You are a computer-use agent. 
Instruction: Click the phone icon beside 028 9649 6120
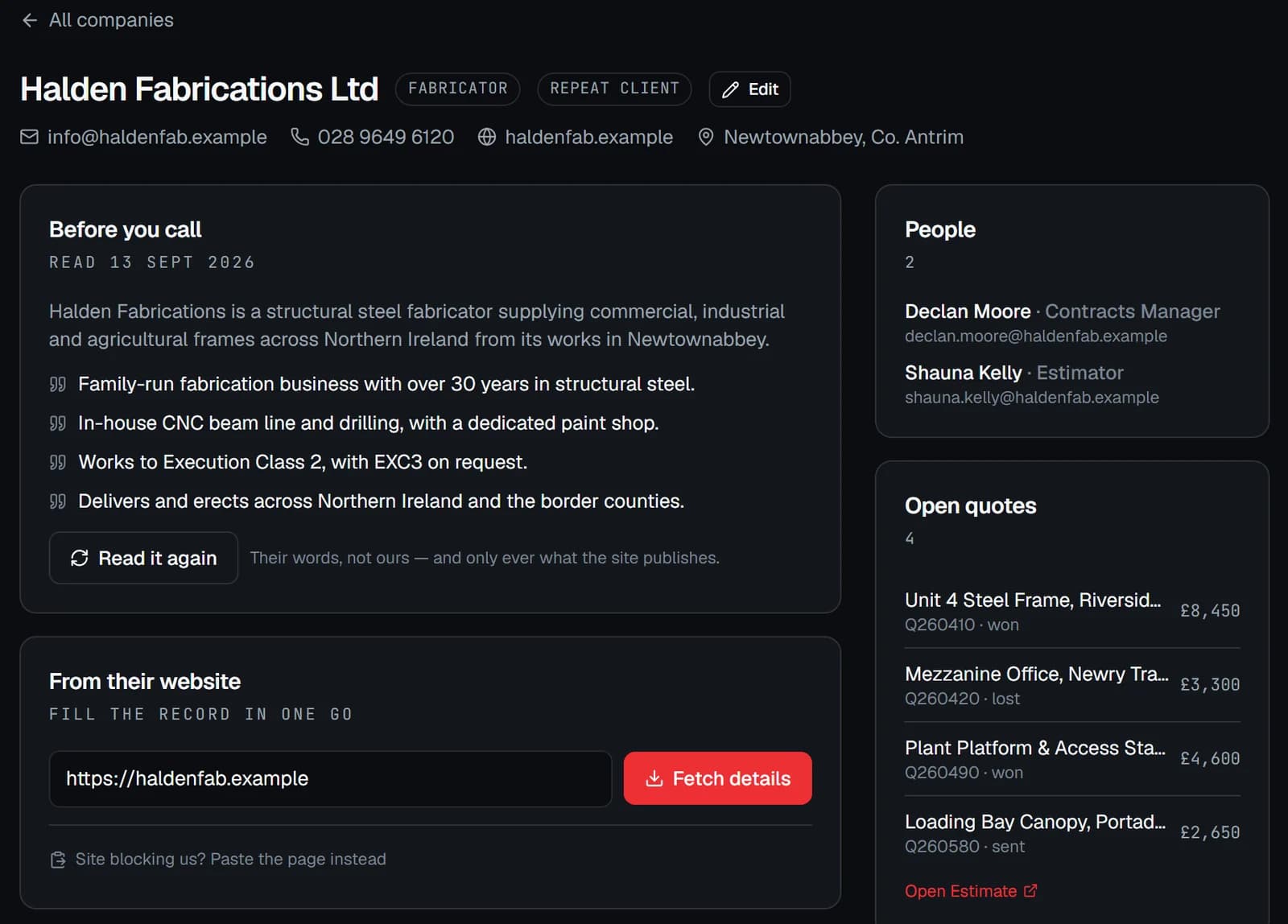pos(299,137)
